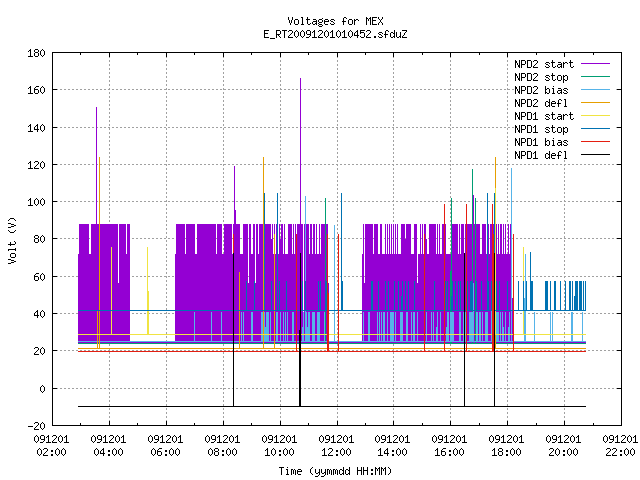
Task: Click the Volt (V) y-axis label
Action: point(12,241)
